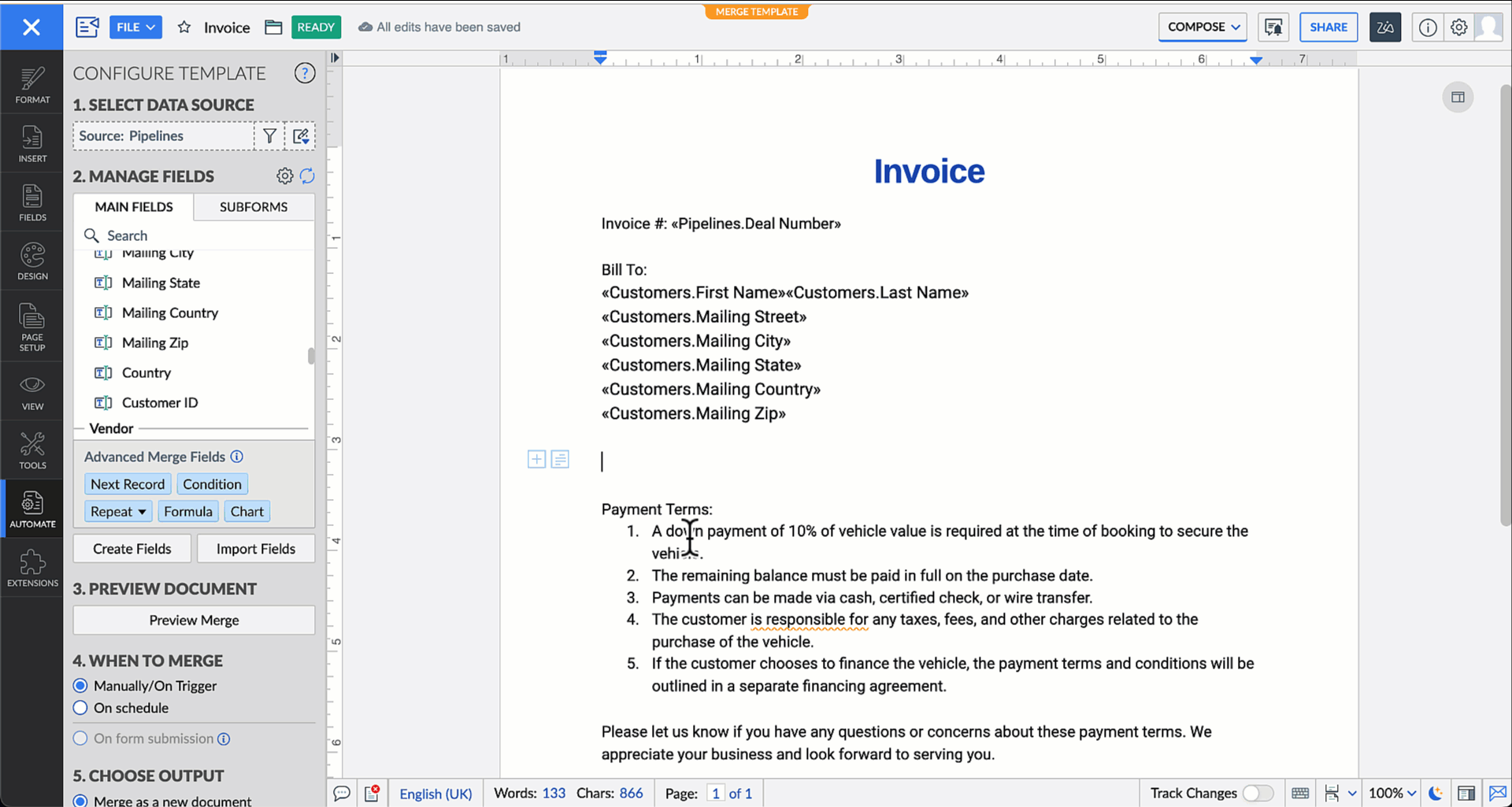Close the merge template editor with X
This screenshot has width=1512, height=807.
(31, 28)
